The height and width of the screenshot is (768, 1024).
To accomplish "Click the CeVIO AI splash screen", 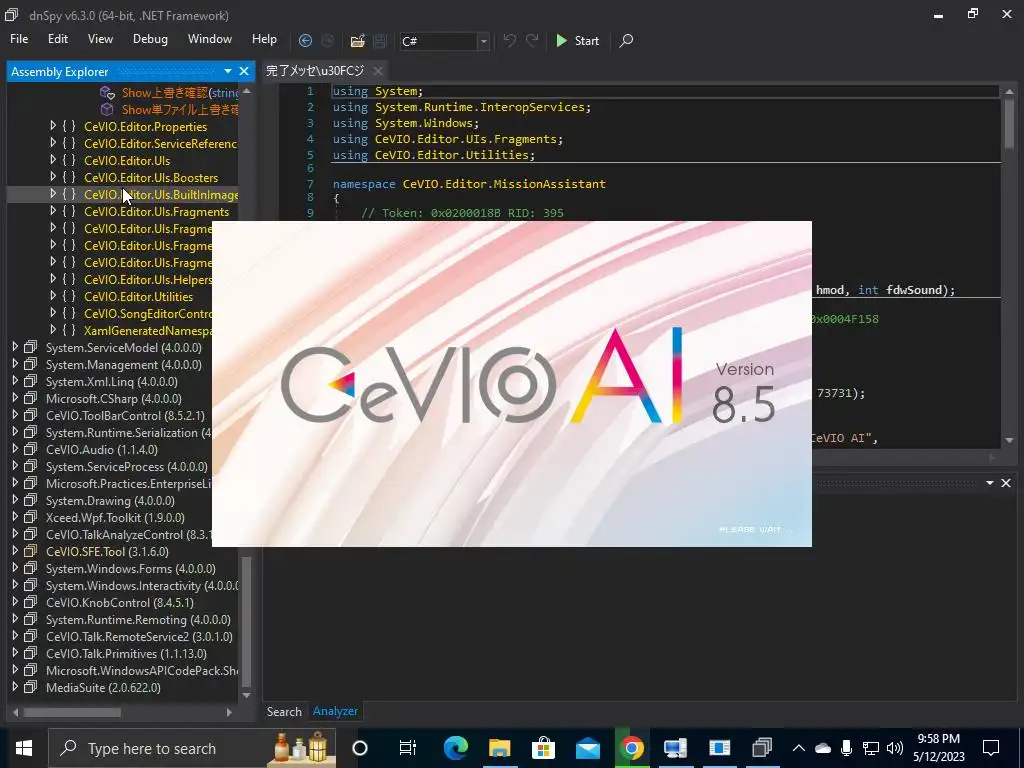I will coord(511,383).
